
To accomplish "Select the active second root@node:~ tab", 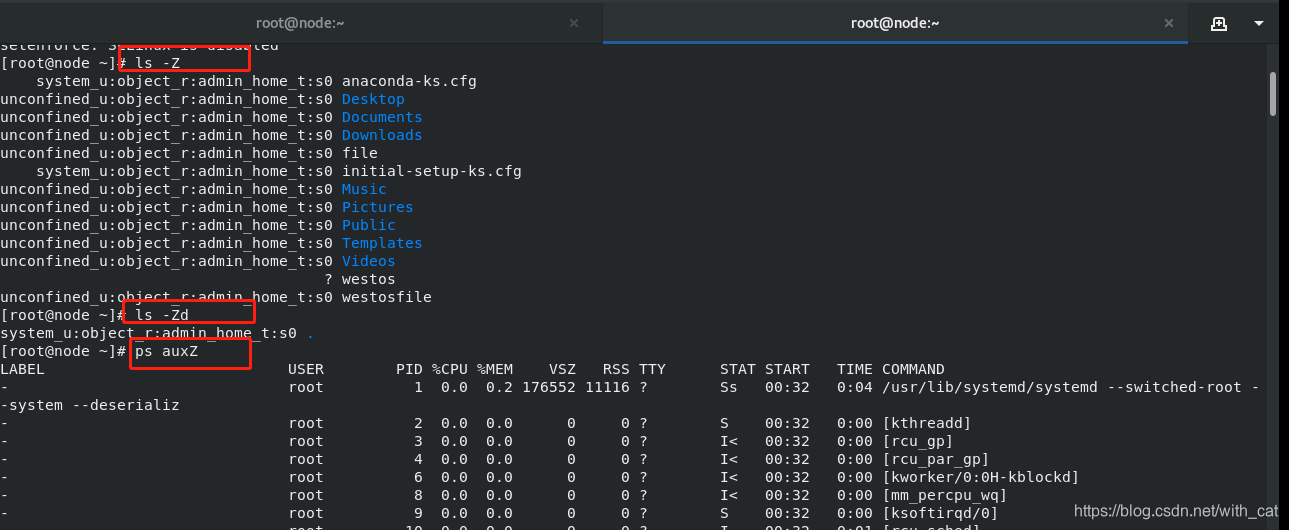I will pyautogui.click(x=895, y=22).
